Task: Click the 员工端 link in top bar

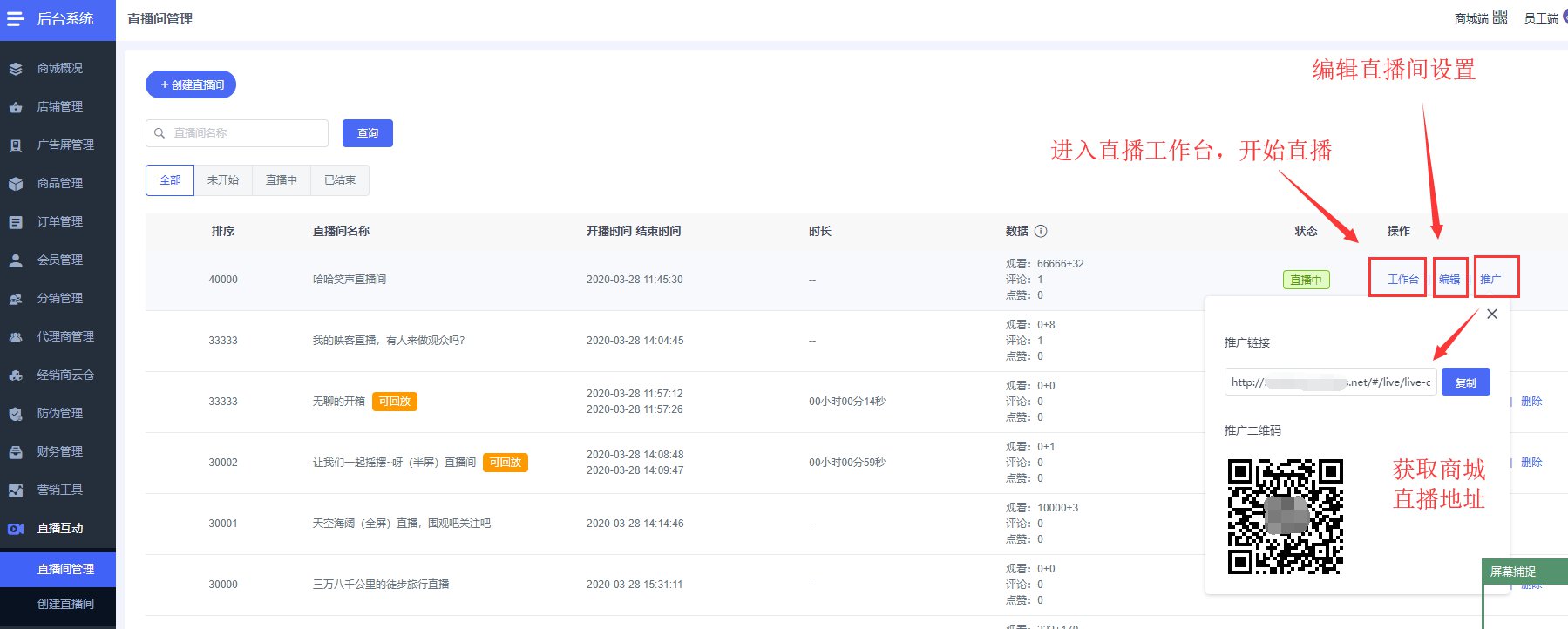Action: [x=1541, y=18]
